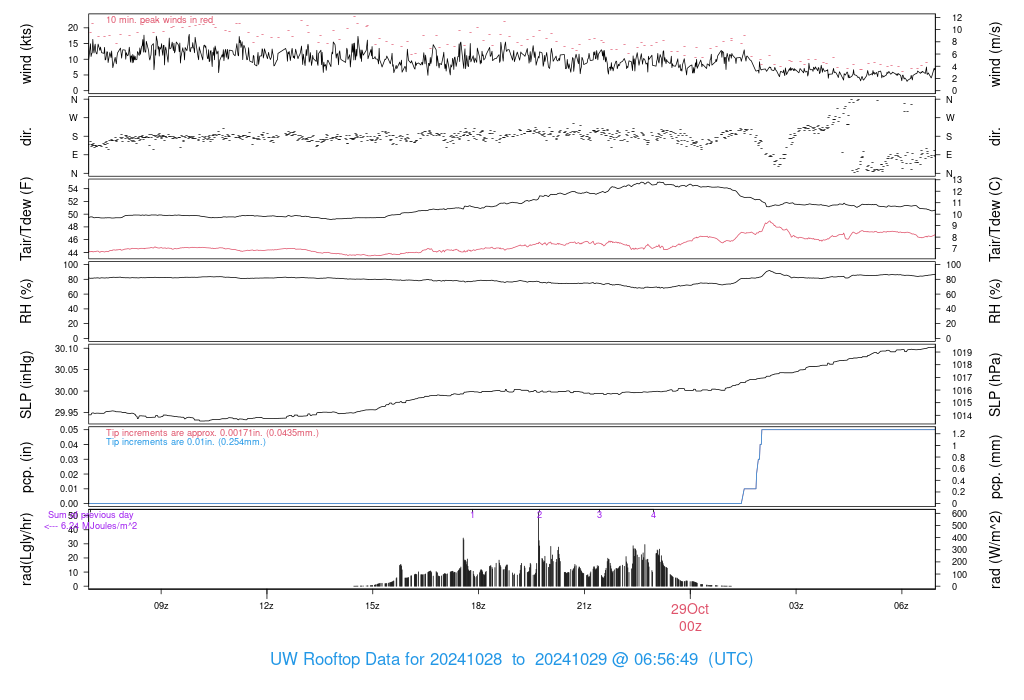The width and height of the screenshot is (1024, 700).
Task: Click the '18z' time axis label
Action: click(x=478, y=606)
